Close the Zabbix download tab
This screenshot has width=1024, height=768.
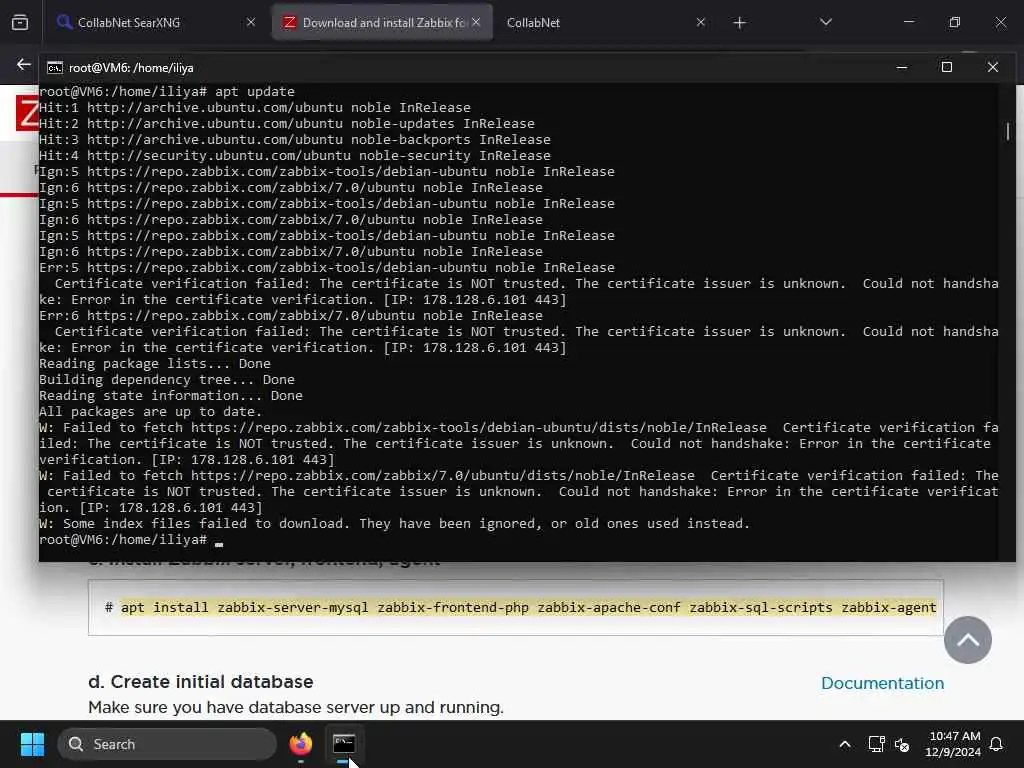click(476, 22)
